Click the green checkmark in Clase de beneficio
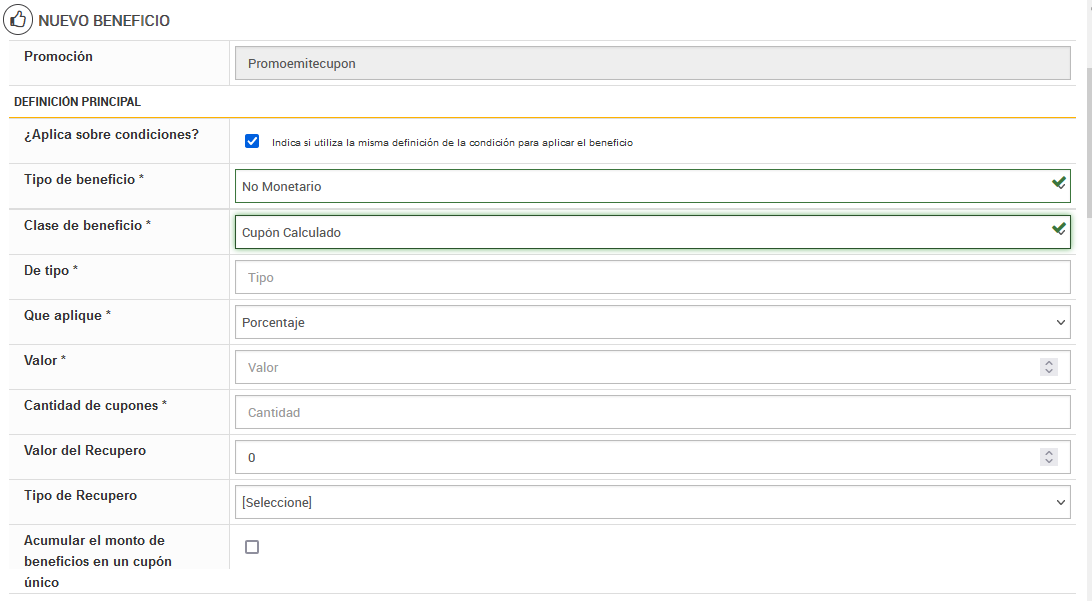The image size is (1092, 601). coord(1058,229)
